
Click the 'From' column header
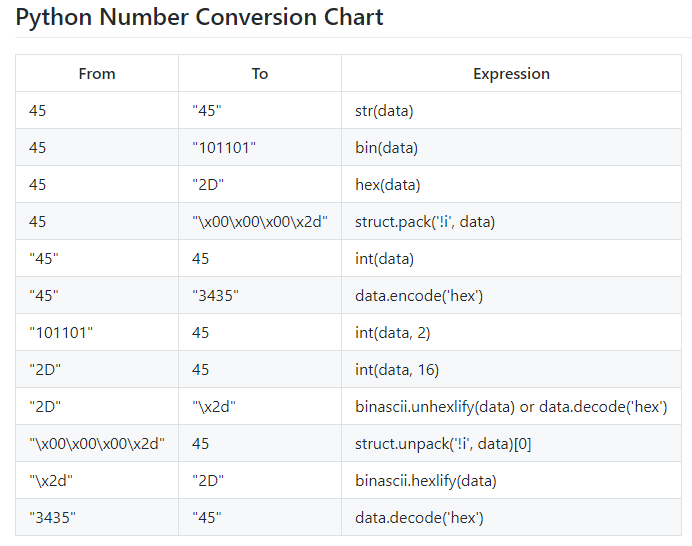[x=97, y=74]
